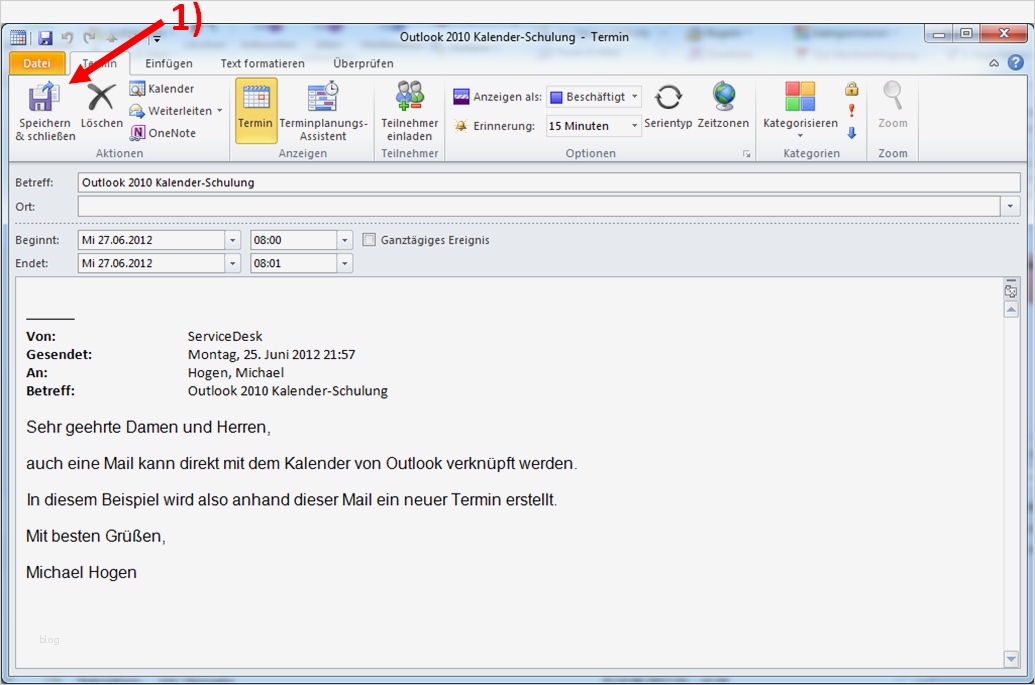Click quick access save disk icon
The width and height of the screenshot is (1035, 685).
point(45,38)
